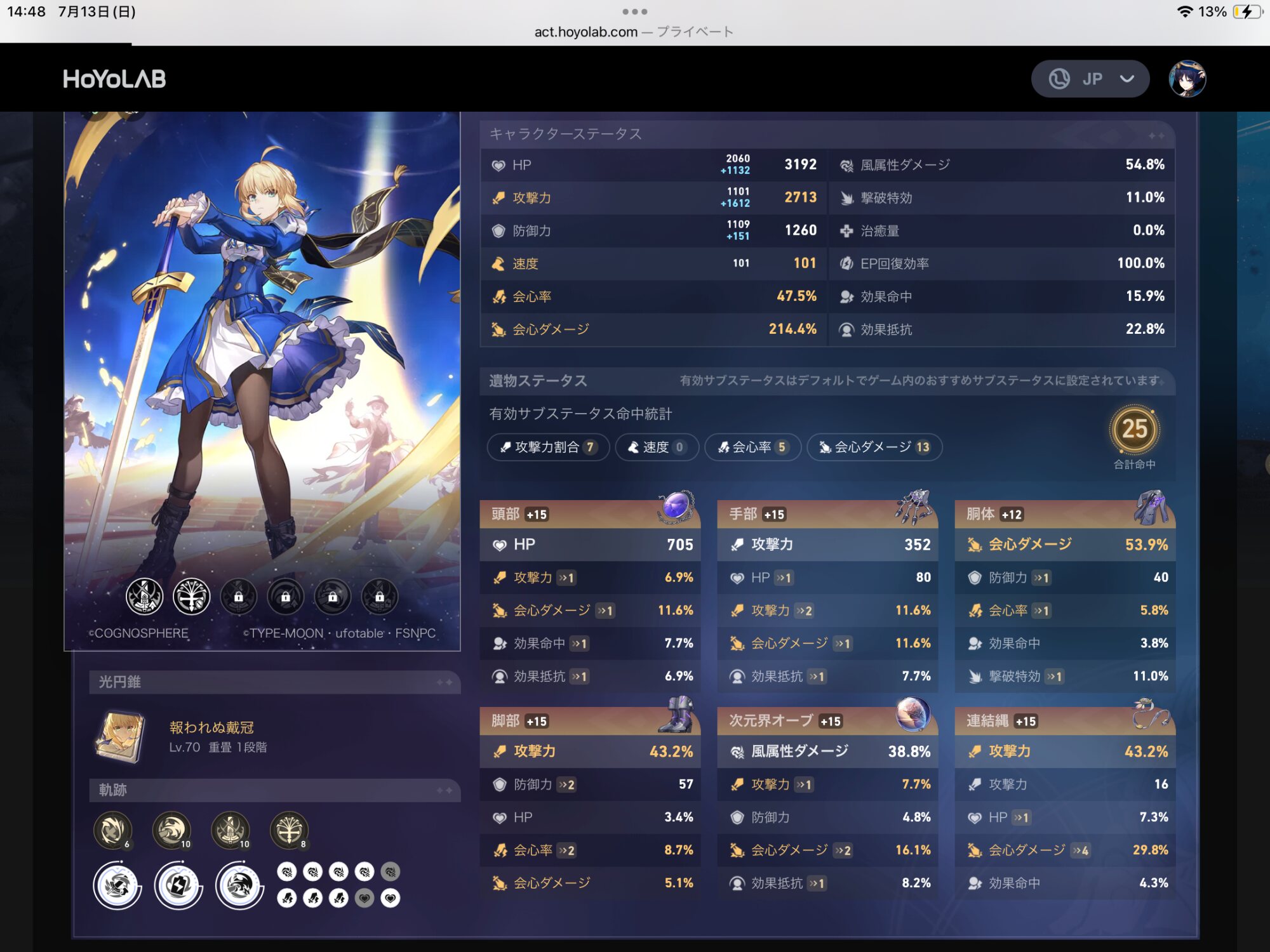Select the 風属性ダメージ 54.8% status row
The height and width of the screenshot is (952, 1270).
(1002, 165)
